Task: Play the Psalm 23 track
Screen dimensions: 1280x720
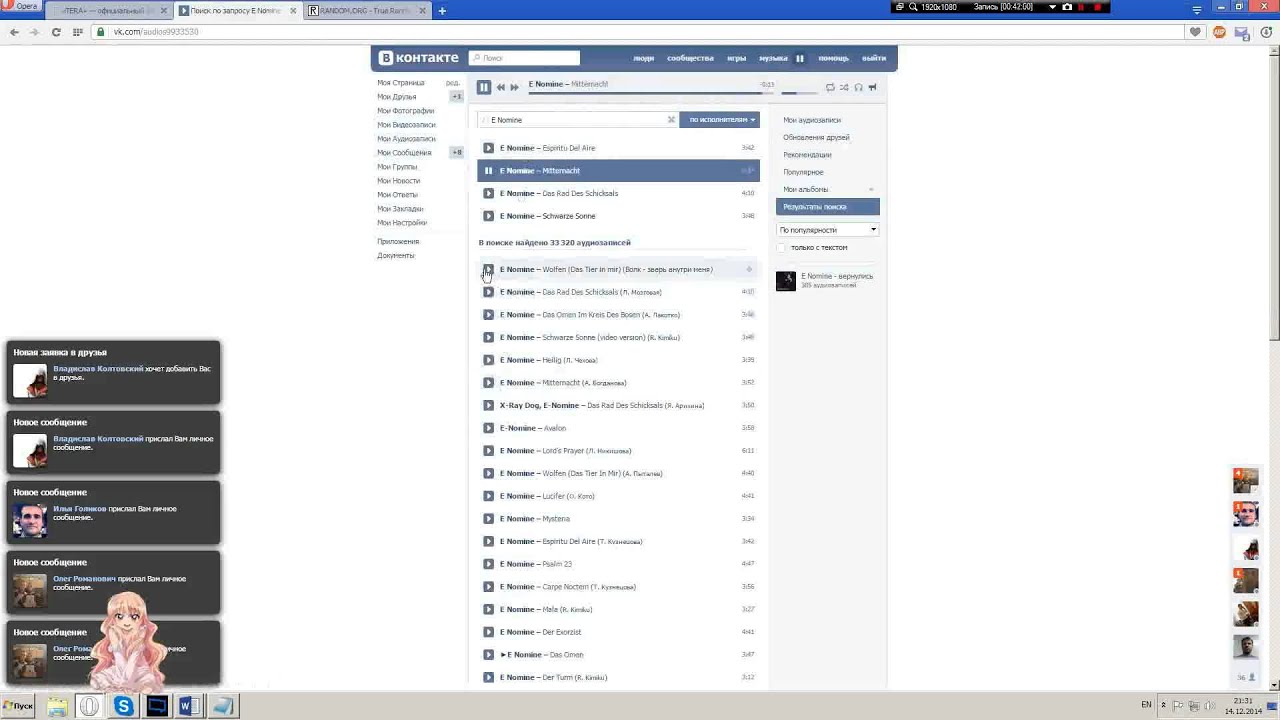Action: pos(488,564)
